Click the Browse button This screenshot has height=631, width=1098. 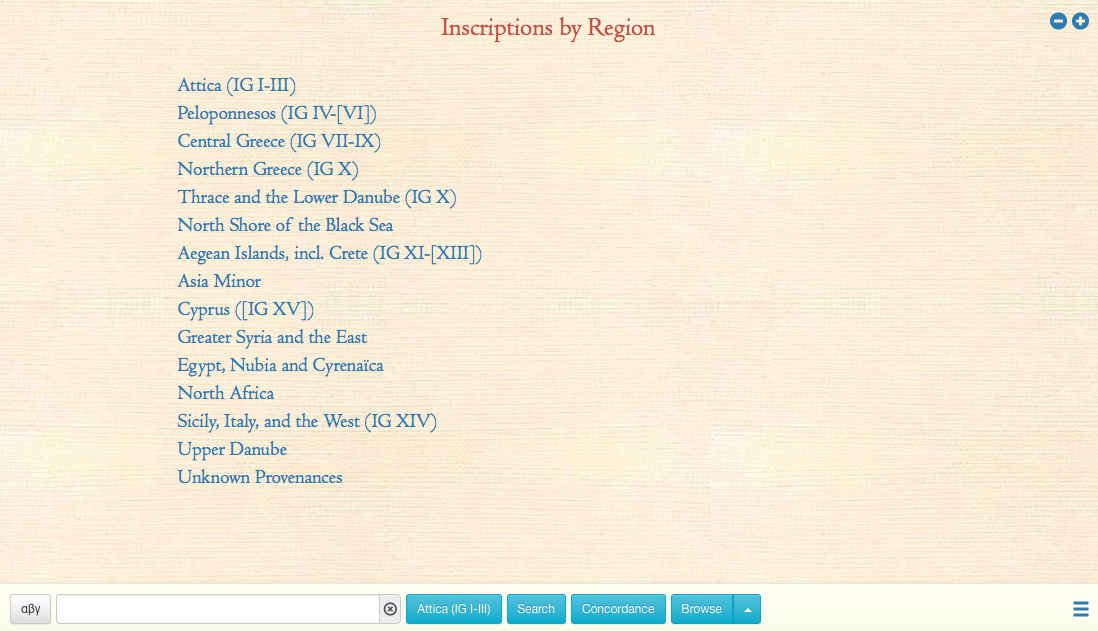(x=701, y=609)
